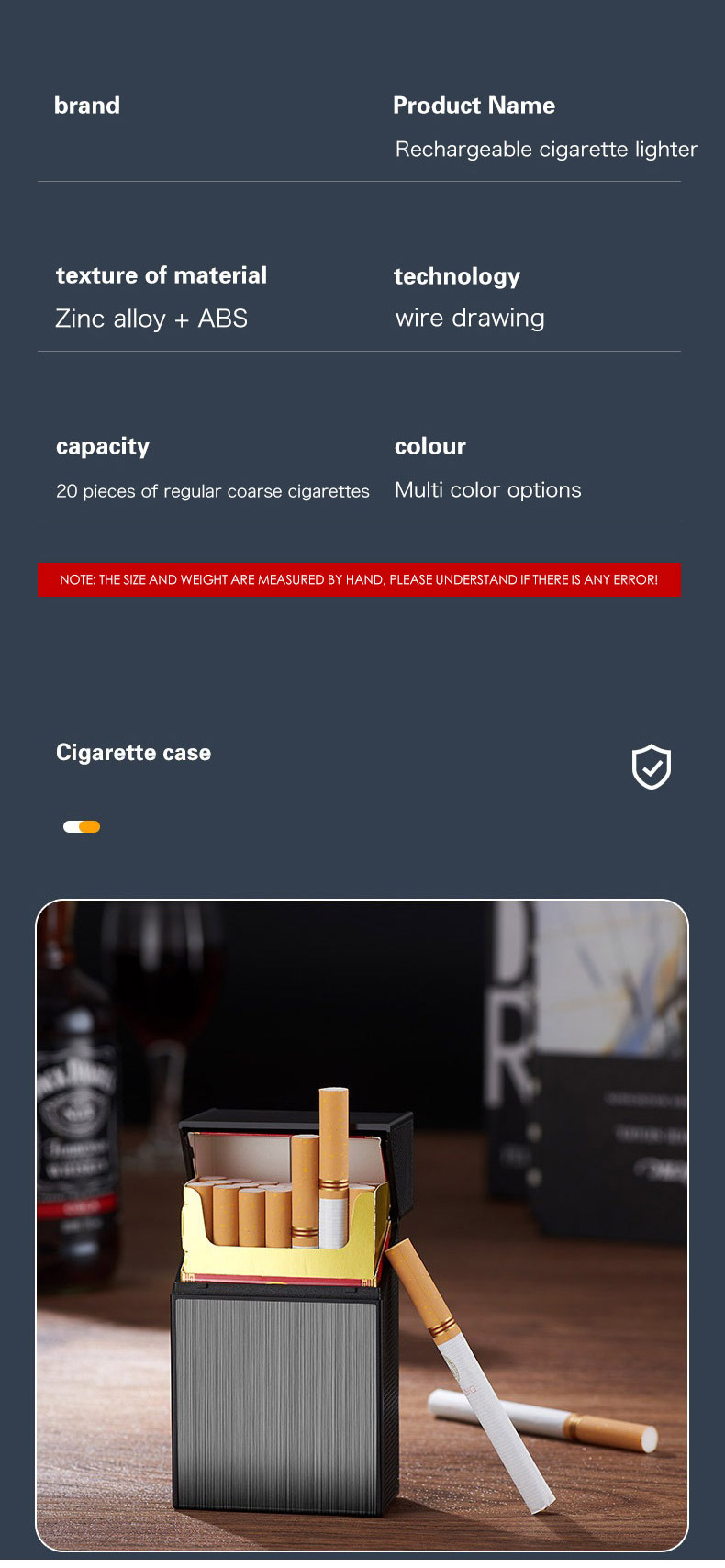725x1568 pixels.
Task: Click the texture of material heading
Action: 162,275
